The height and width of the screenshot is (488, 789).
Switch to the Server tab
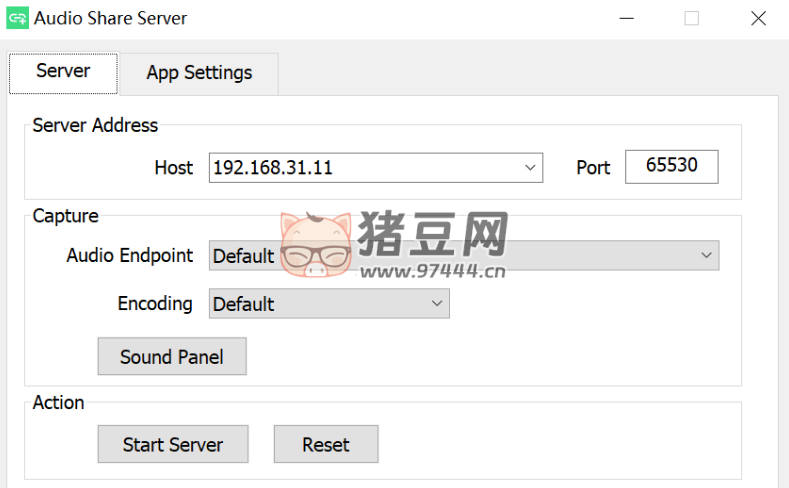click(63, 72)
